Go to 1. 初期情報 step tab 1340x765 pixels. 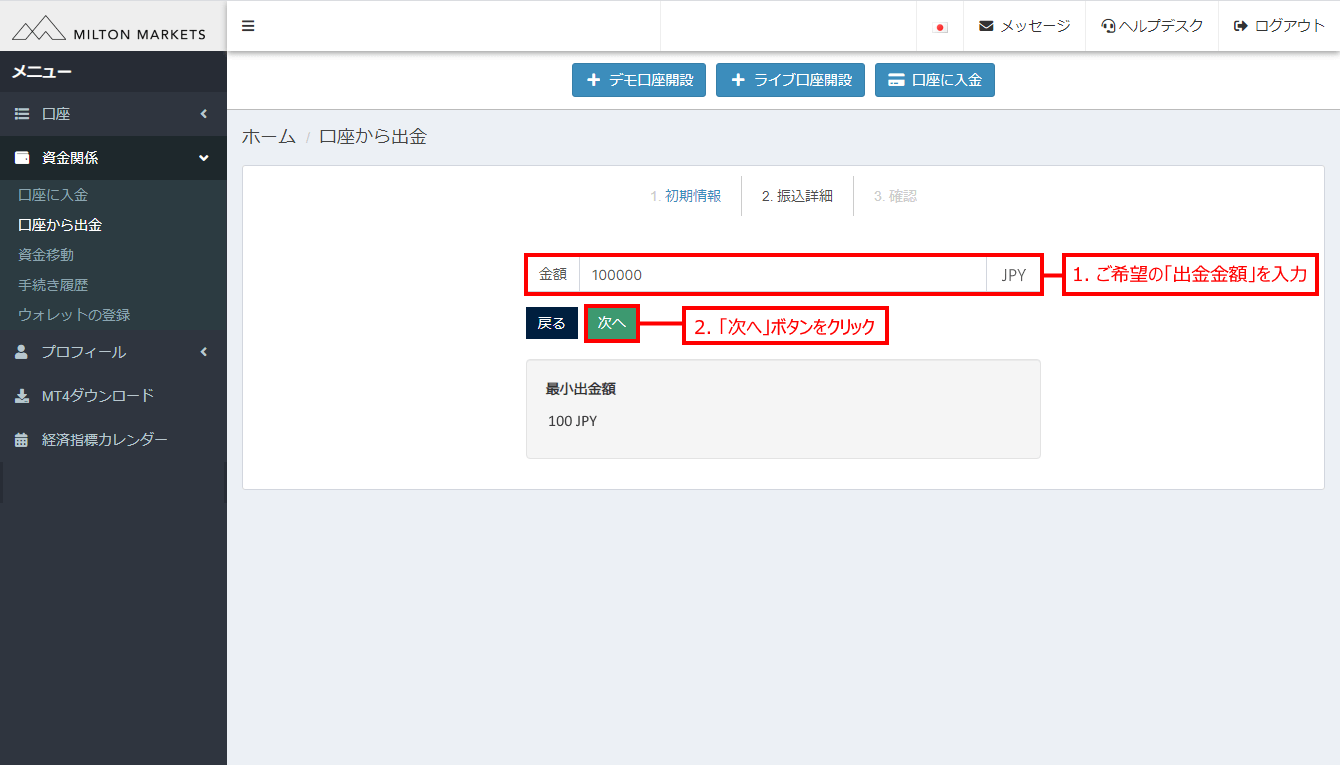pos(685,196)
